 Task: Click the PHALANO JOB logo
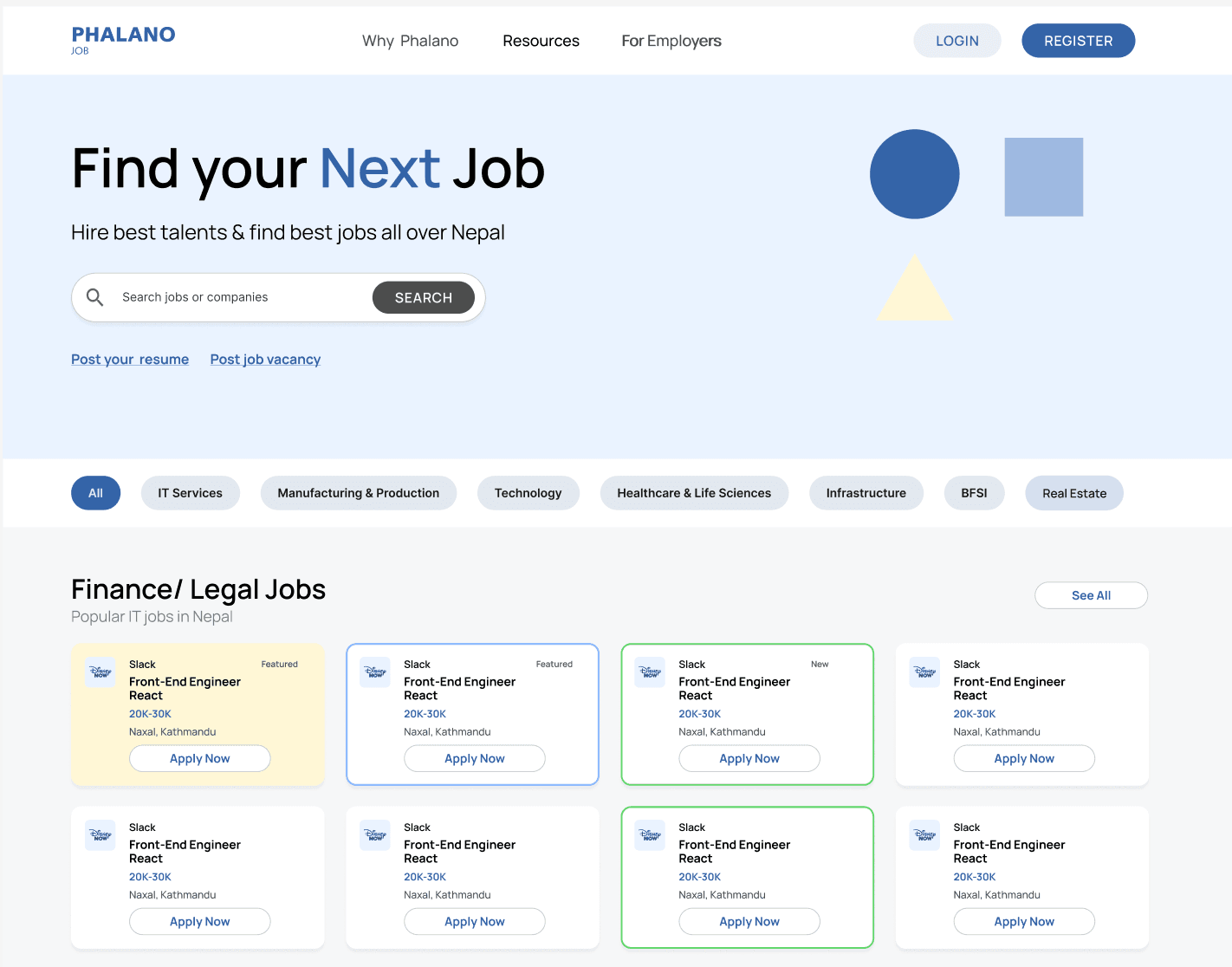pyautogui.click(x=123, y=40)
